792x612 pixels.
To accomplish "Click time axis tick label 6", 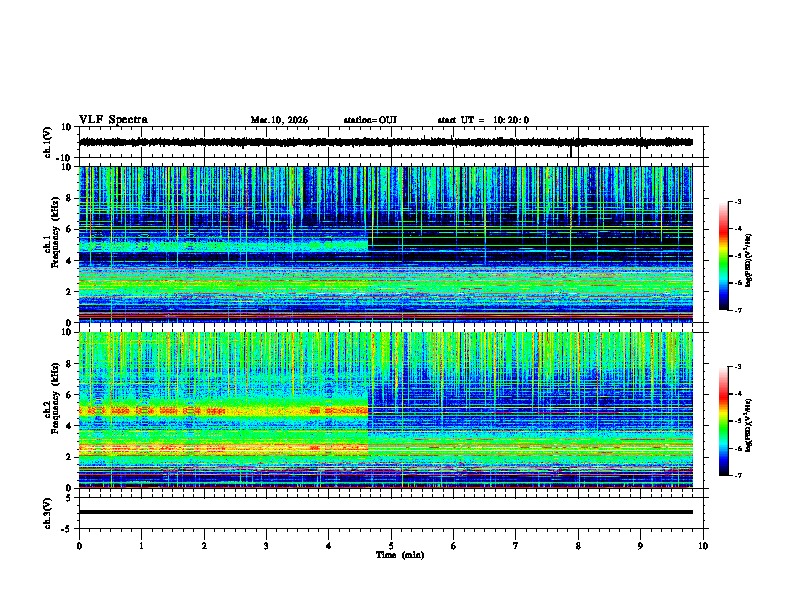I will (454, 546).
